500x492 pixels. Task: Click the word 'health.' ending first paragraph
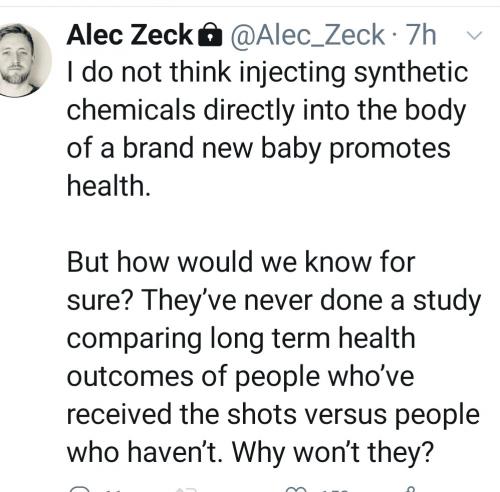point(109,186)
